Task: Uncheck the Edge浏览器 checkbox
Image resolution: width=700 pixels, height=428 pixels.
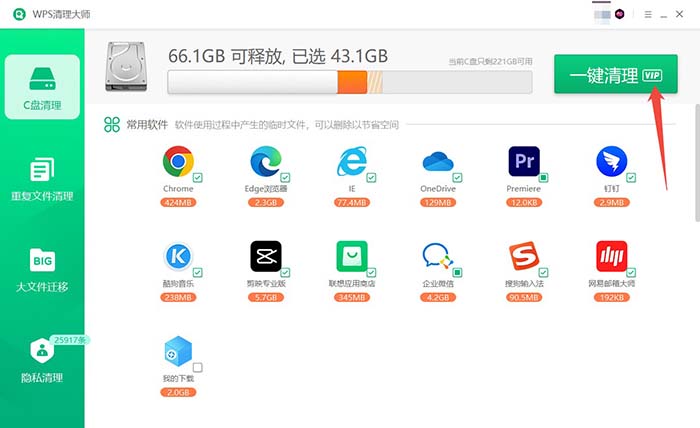Action: coord(285,178)
